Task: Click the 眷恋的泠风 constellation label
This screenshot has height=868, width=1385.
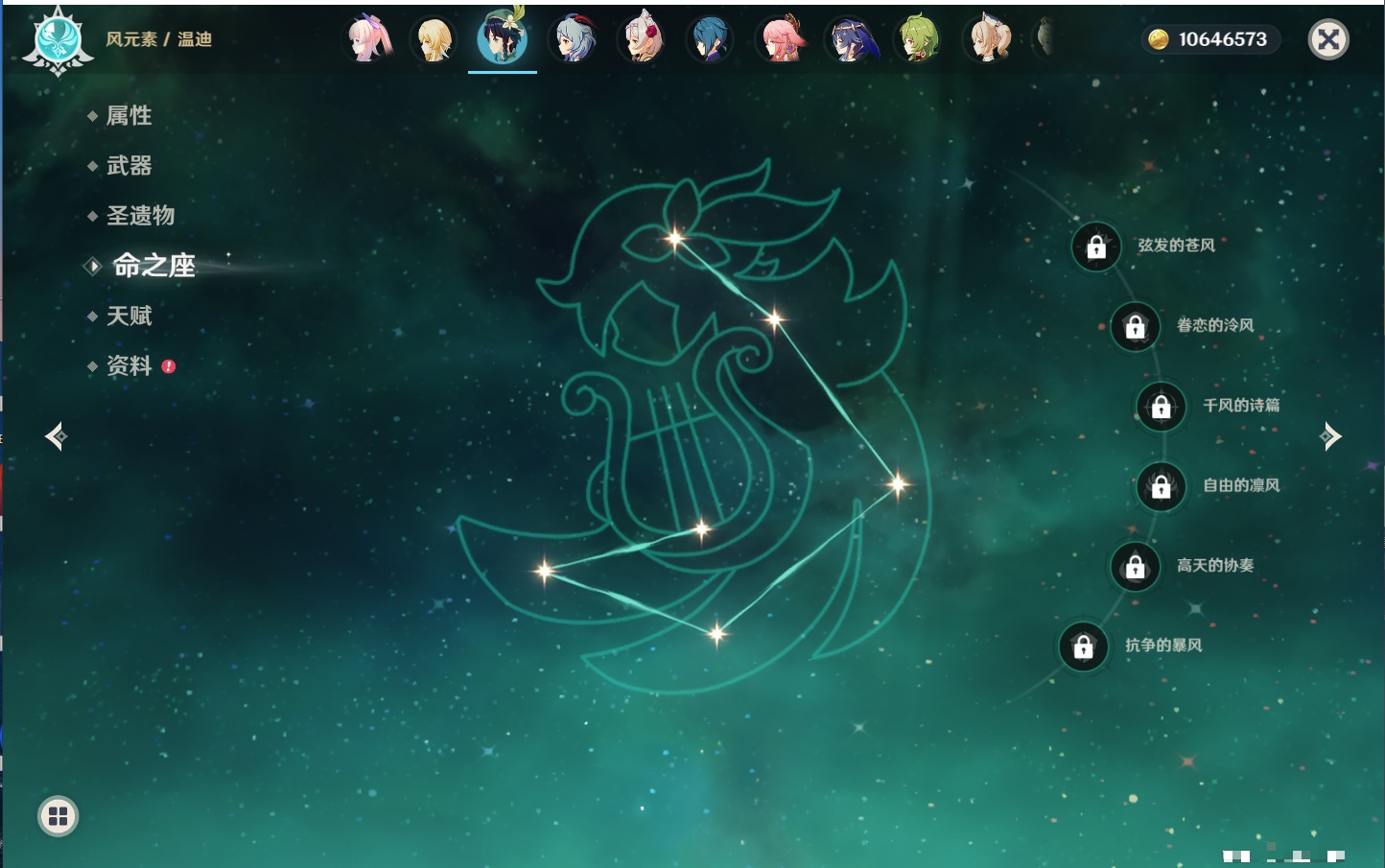Action: pyautogui.click(x=1214, y=325)
